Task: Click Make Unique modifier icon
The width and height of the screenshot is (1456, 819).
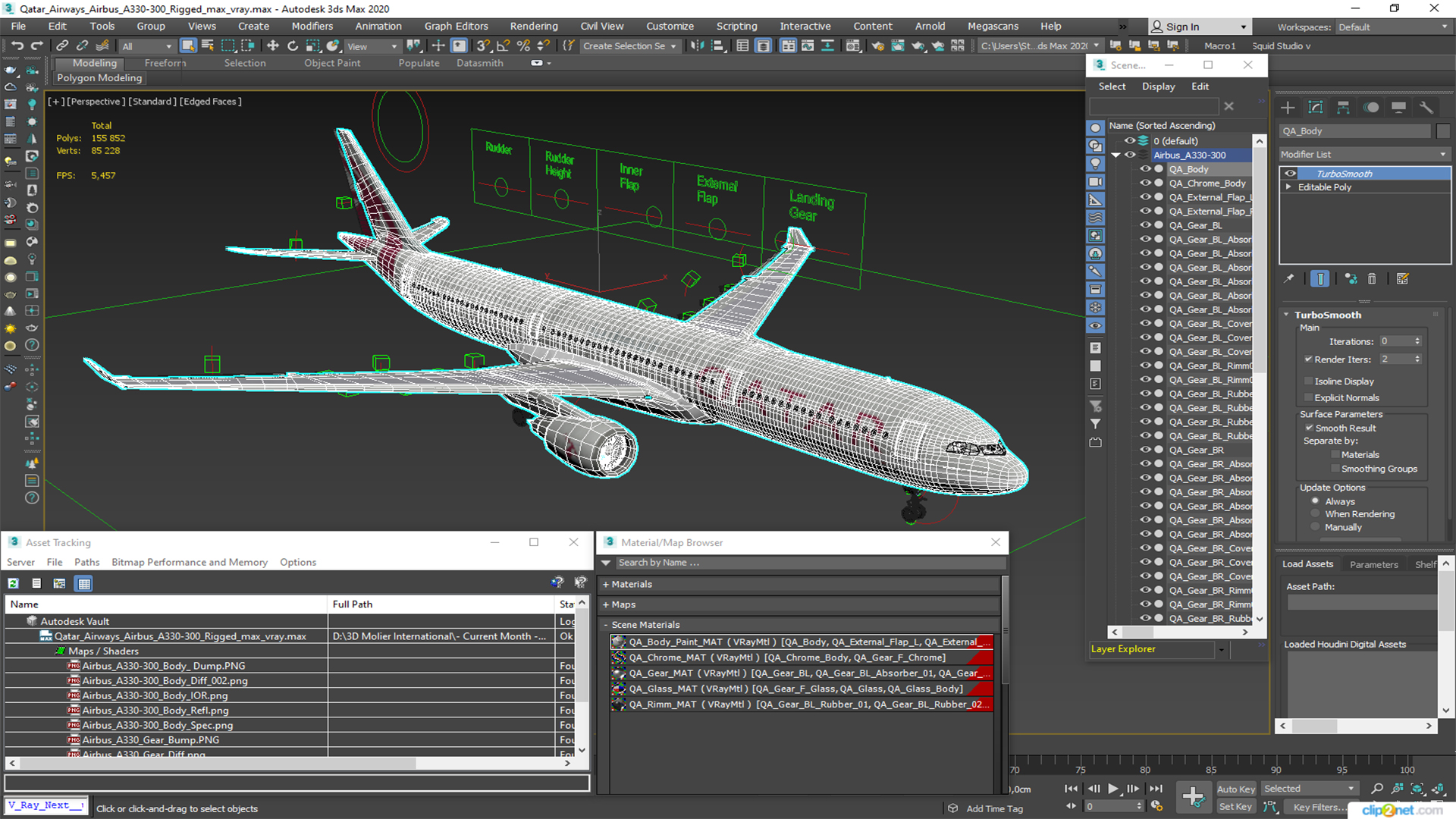Action: (x=1351, y=279)
